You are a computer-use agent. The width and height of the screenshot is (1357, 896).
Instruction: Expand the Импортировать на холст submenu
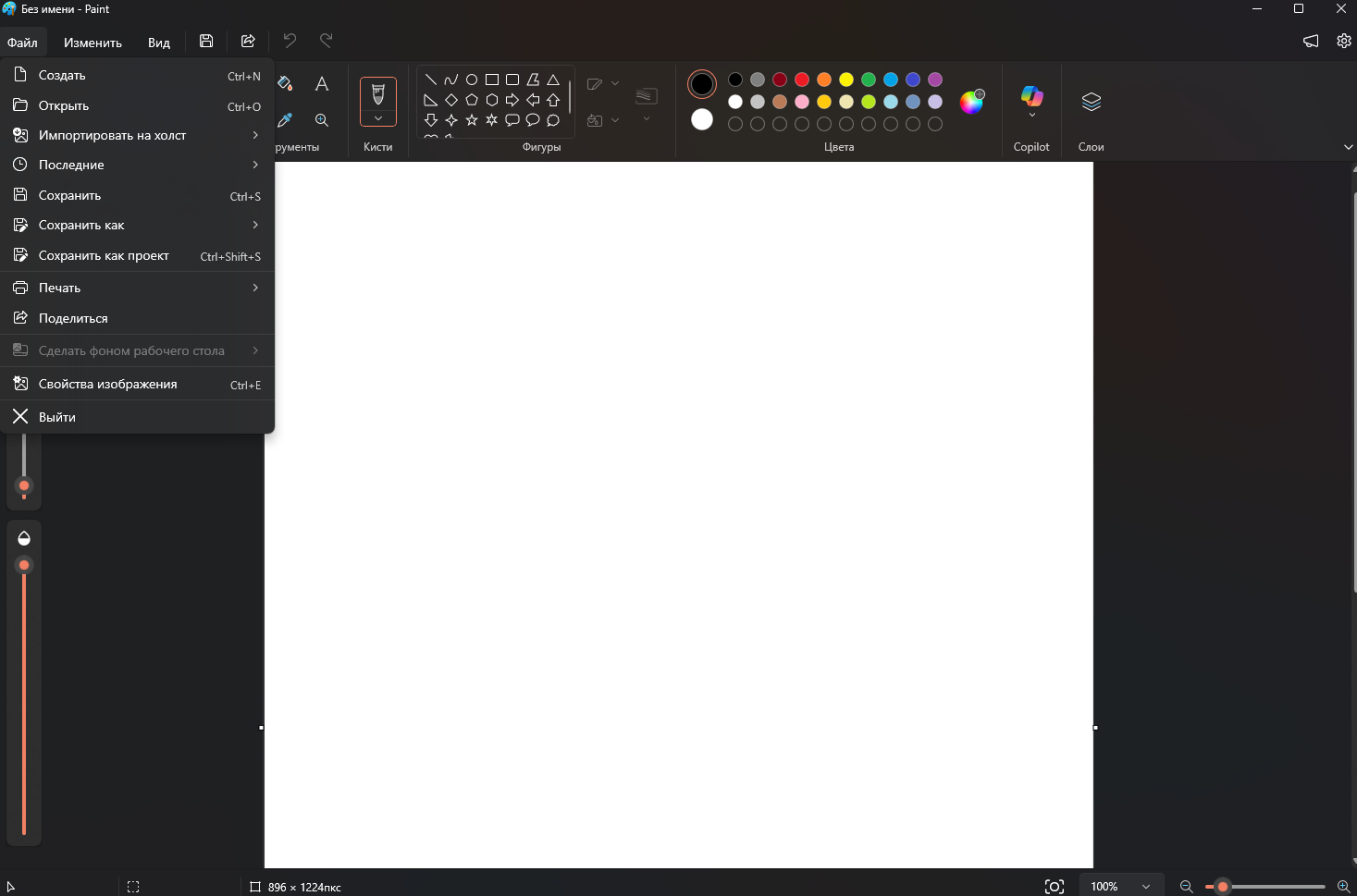coord(137,135)
